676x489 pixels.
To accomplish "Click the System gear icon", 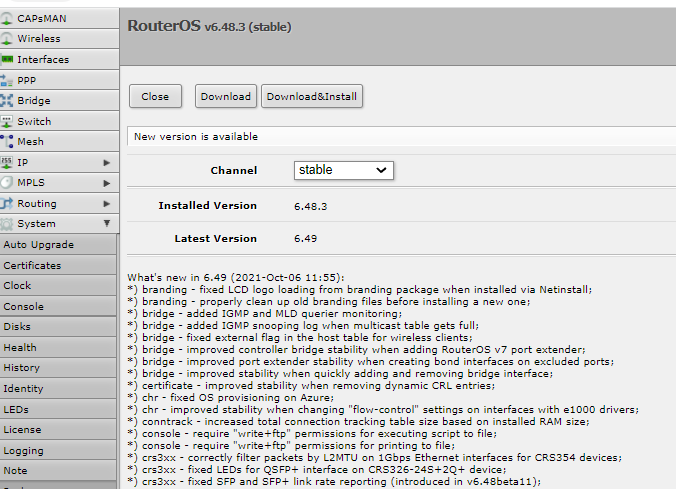I will click(x=6, y=224).
